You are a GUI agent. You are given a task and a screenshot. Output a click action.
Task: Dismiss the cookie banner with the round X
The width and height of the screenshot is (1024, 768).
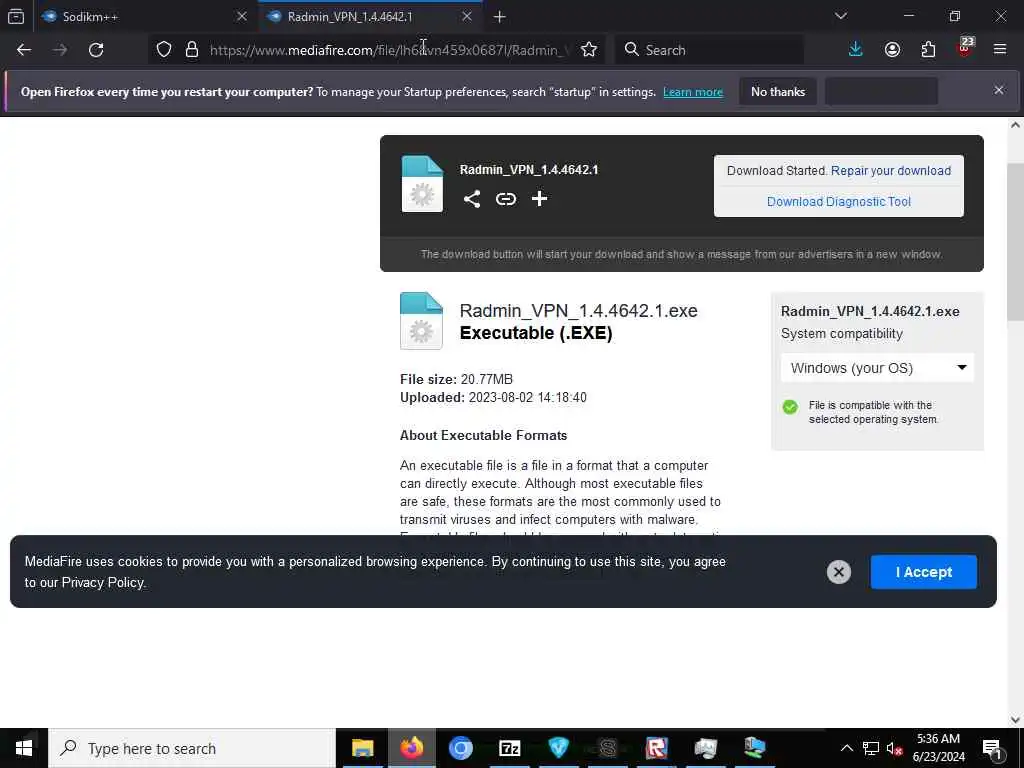pos(839,572)
